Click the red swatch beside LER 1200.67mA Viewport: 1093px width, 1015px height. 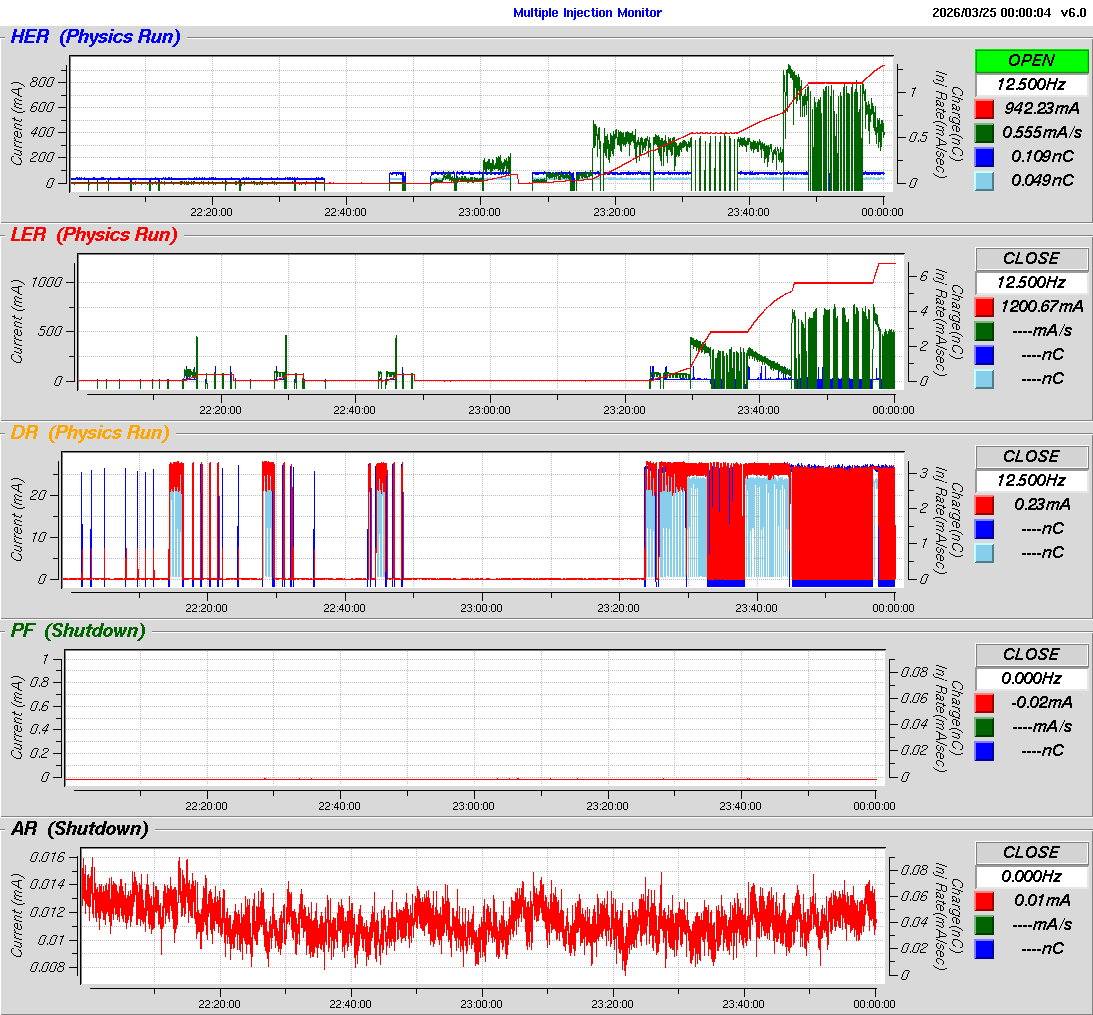pos(985,307)
